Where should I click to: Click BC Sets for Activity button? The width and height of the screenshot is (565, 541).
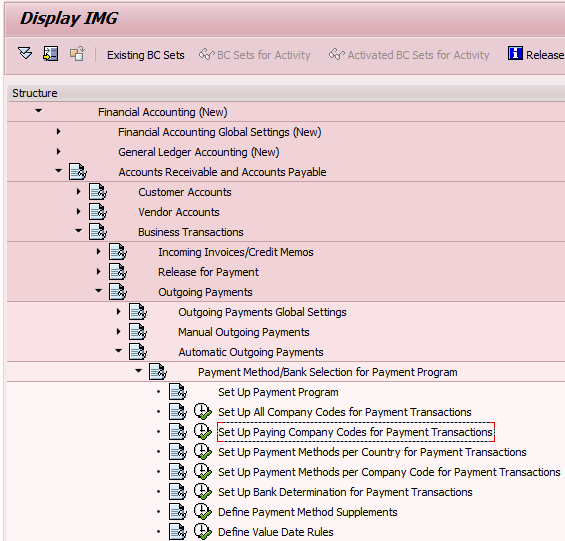pyautogui.click(x=255, y=55)
